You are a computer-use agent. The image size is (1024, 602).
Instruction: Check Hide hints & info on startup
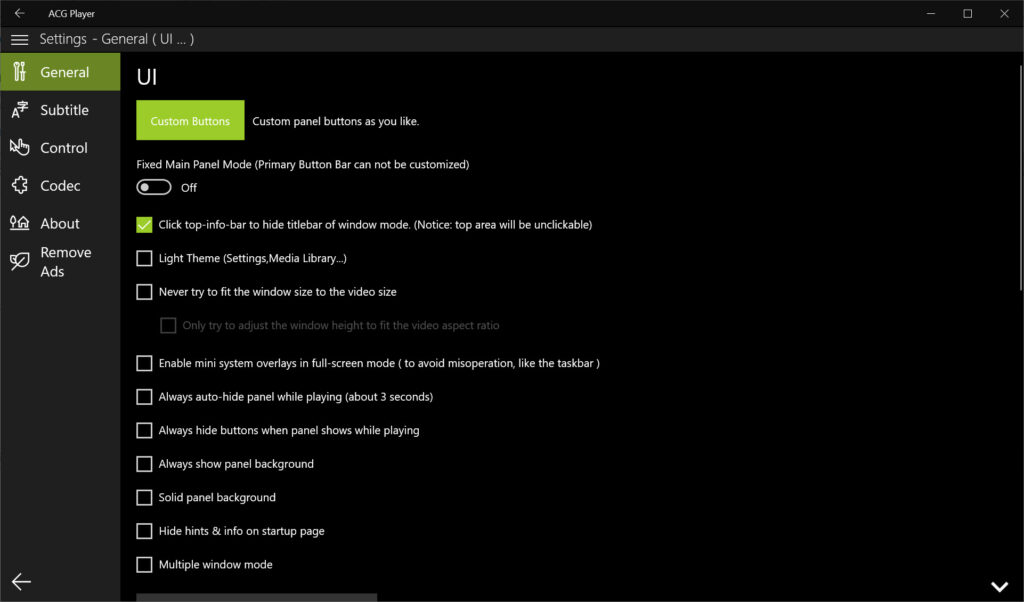[x=144, y=531]
